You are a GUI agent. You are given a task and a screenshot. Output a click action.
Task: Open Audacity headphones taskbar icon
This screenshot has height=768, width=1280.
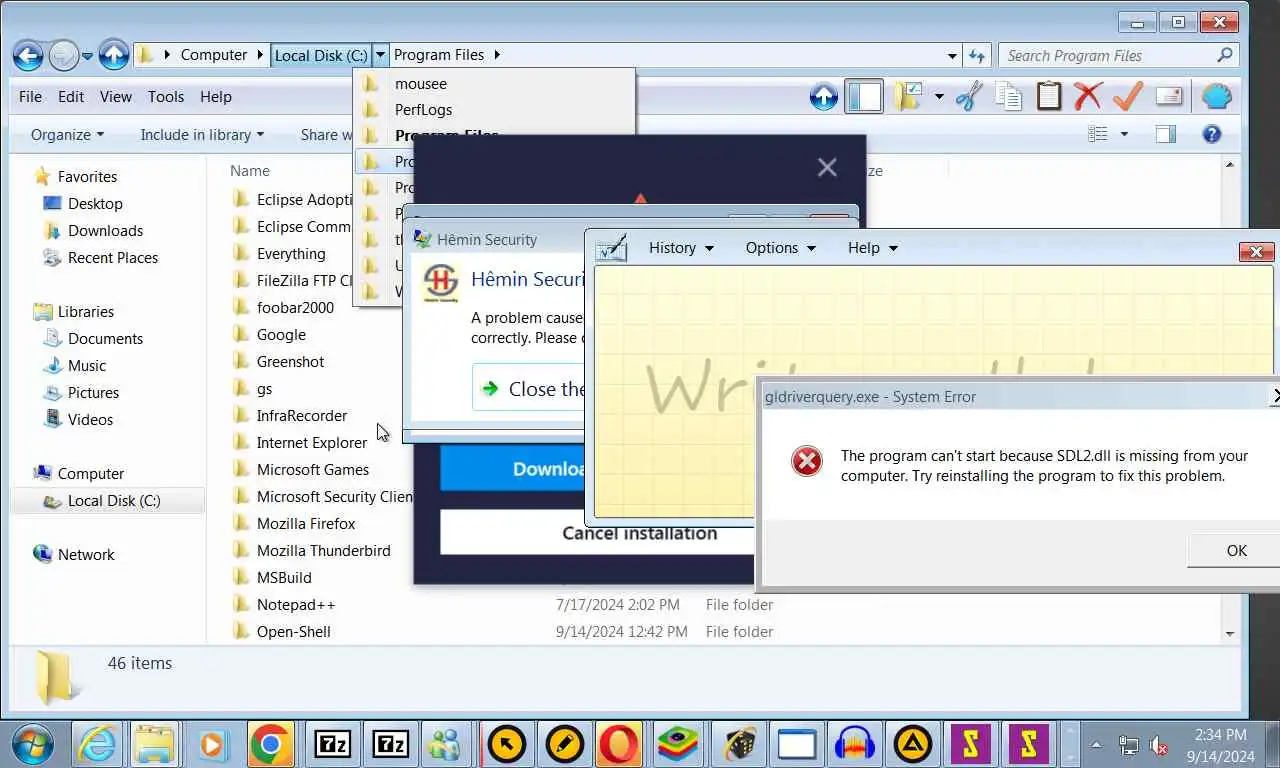pyautogui.click(x=854, y=744)
